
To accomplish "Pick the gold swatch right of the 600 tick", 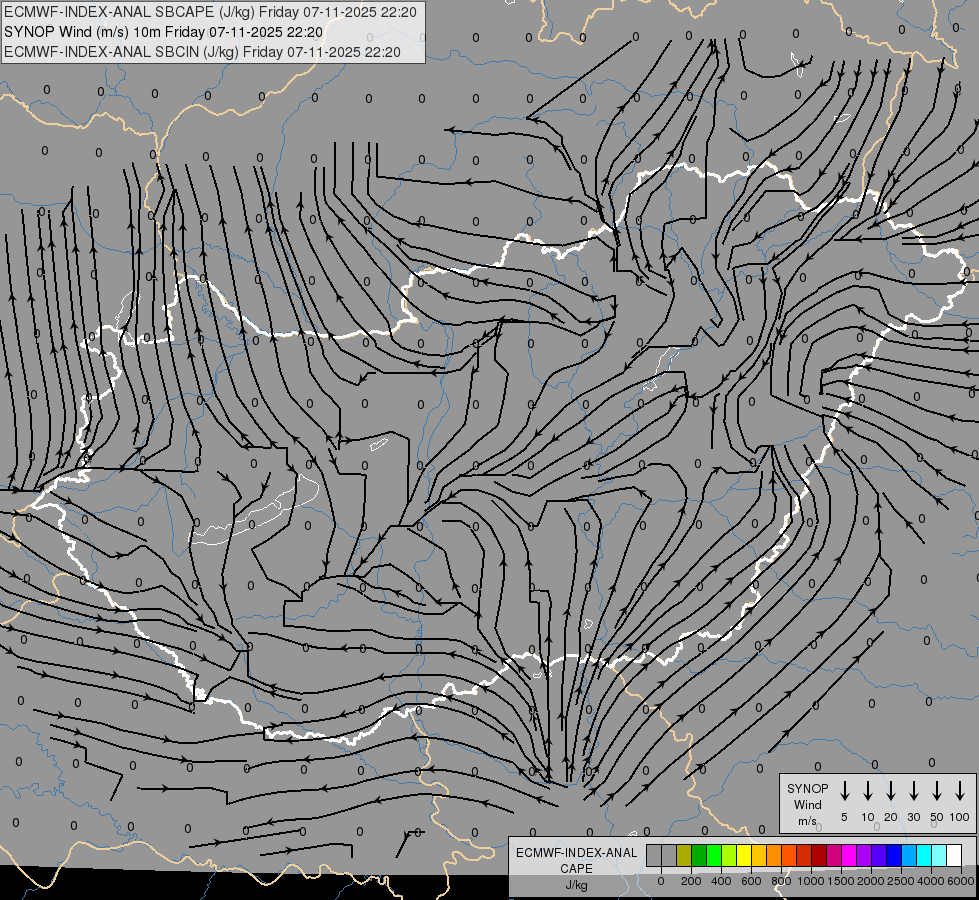I will 759,855.
